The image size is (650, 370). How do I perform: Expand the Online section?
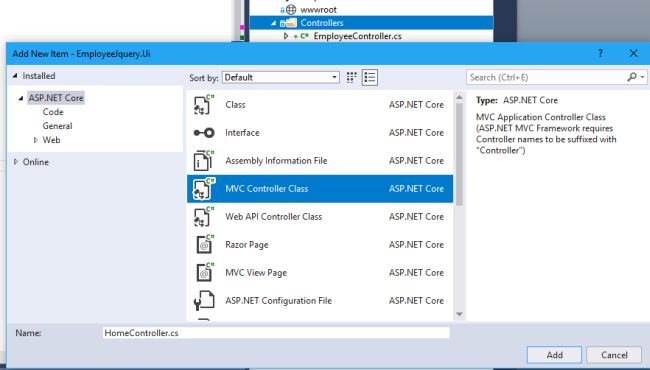click(16, 162)
